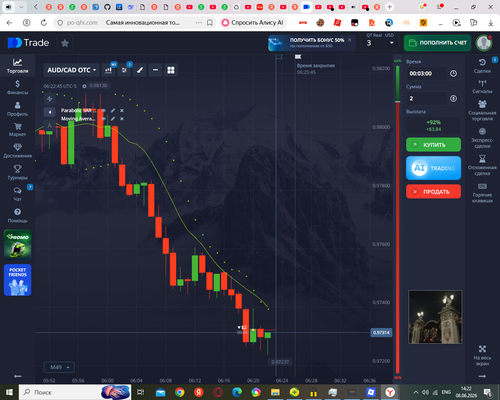This screenshot has width=500, height=400.
Task: Open Отложенная сделка hourglass panel
Action: tap(482, 165)
